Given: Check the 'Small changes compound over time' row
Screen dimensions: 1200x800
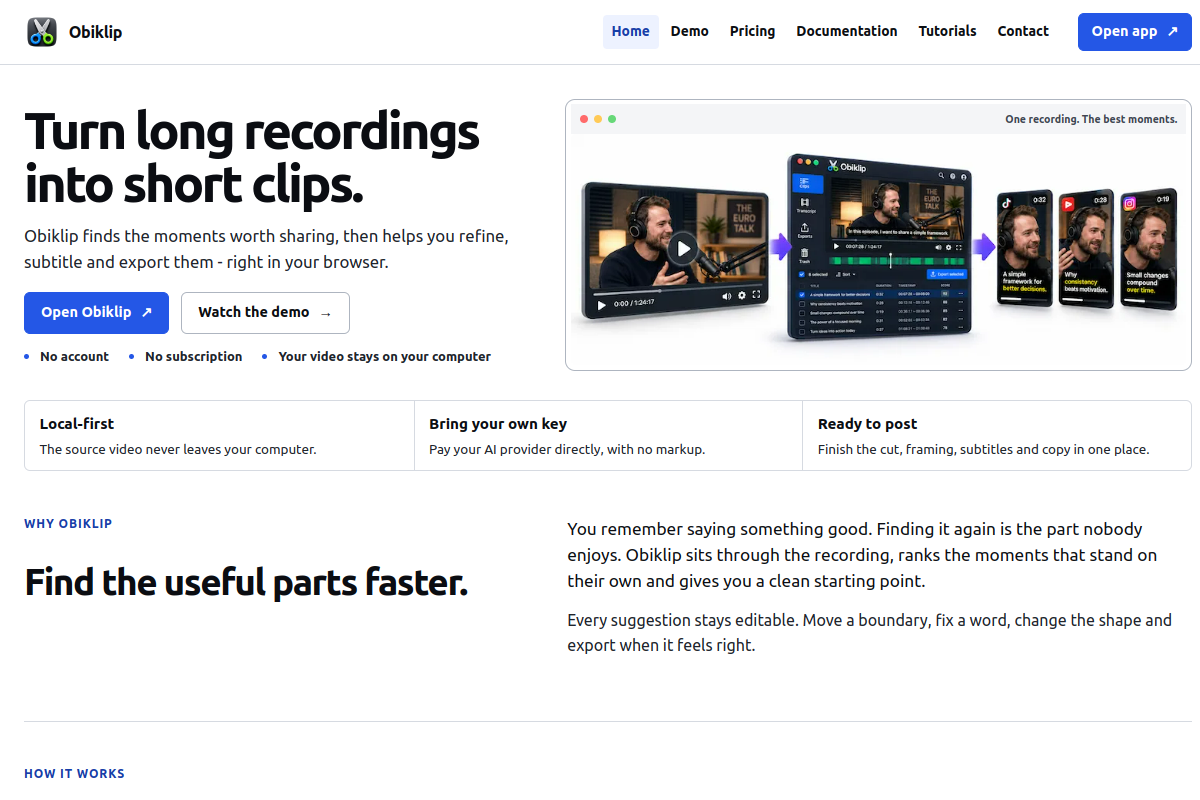Looking at the screenshot, I should click(x=802, y=313).
